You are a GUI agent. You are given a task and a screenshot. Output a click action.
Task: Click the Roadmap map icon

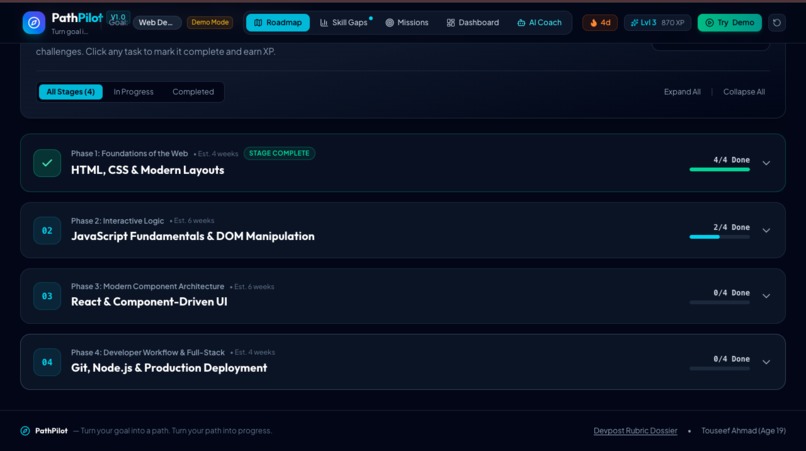pyautogui.click(x=258, y=23)
